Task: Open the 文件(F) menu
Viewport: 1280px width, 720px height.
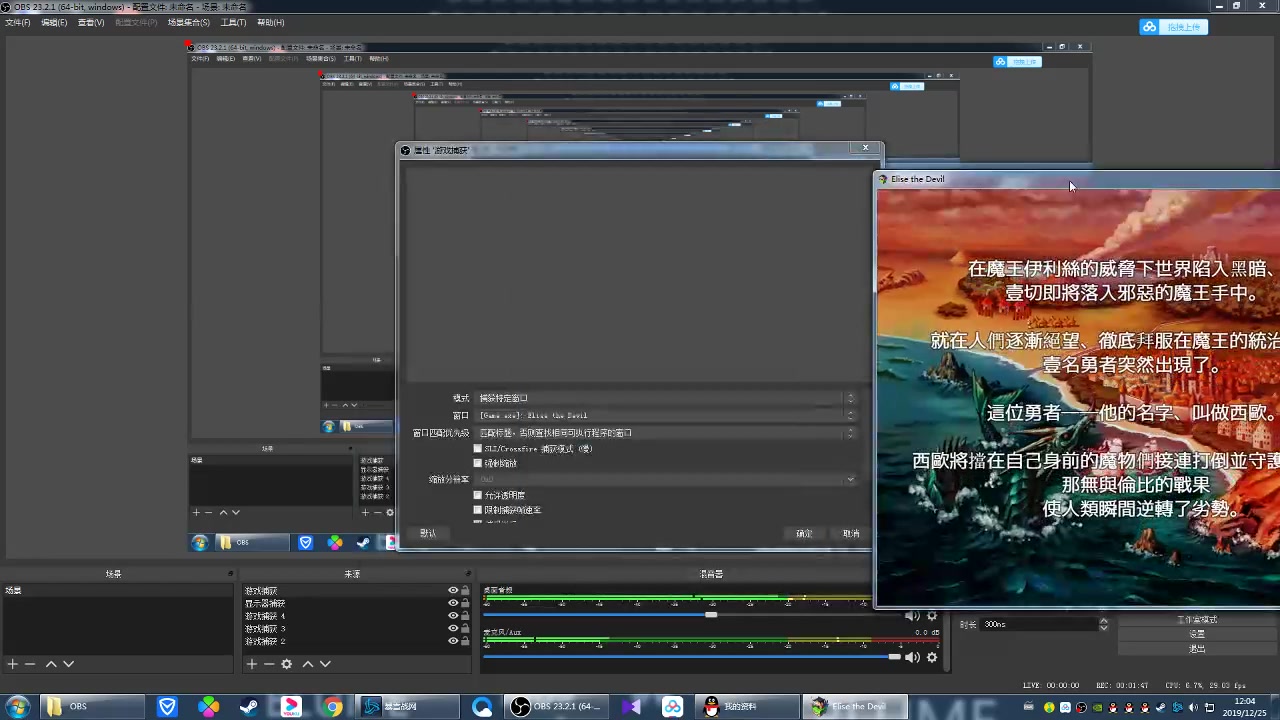Action: click(17, 22)
